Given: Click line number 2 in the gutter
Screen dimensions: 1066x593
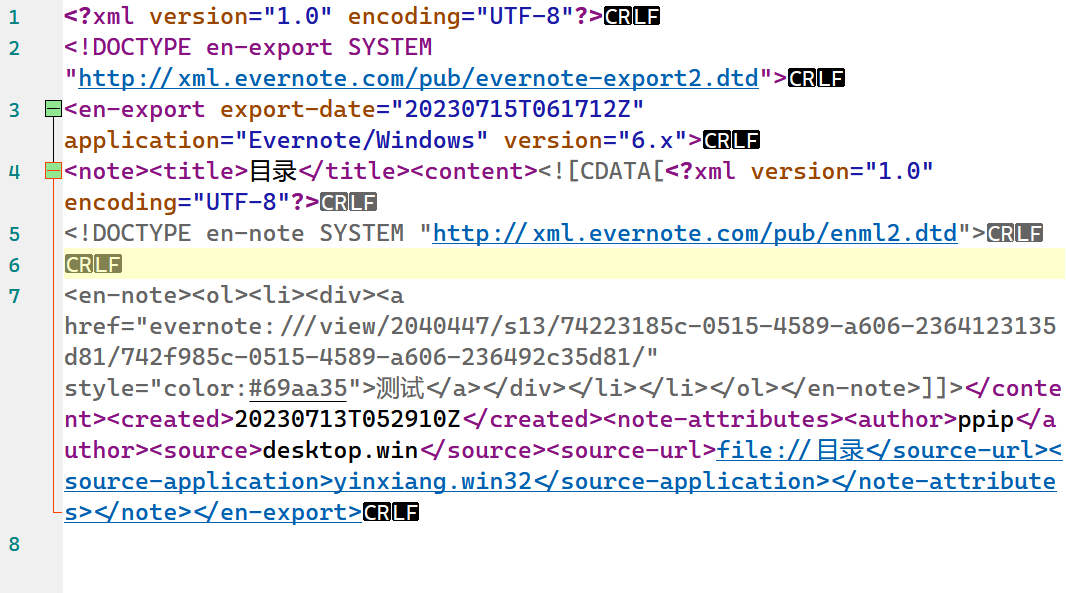Looking at the screenshot, I should [14, 48].
